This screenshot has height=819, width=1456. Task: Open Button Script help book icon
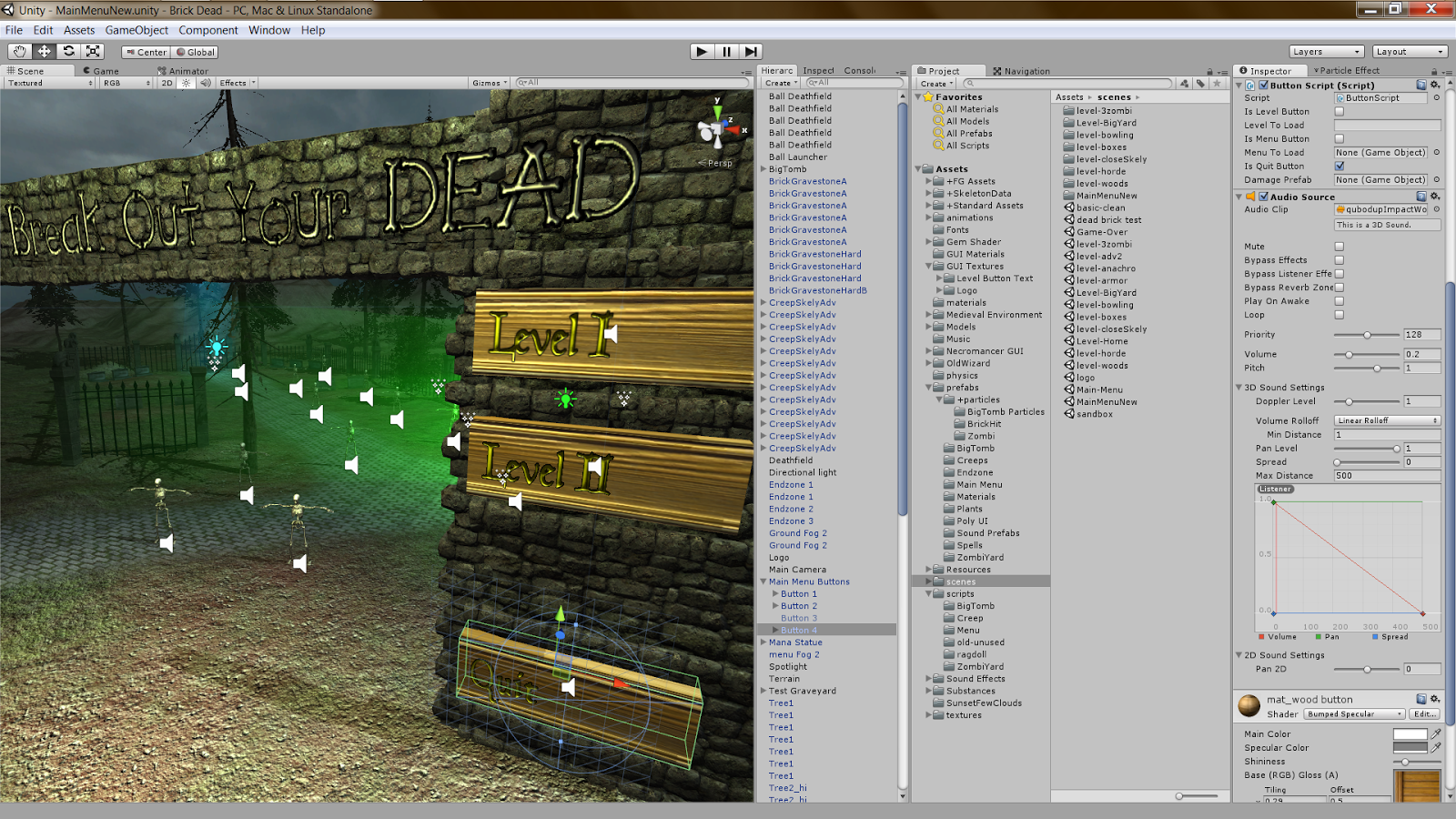point(1421,85)
